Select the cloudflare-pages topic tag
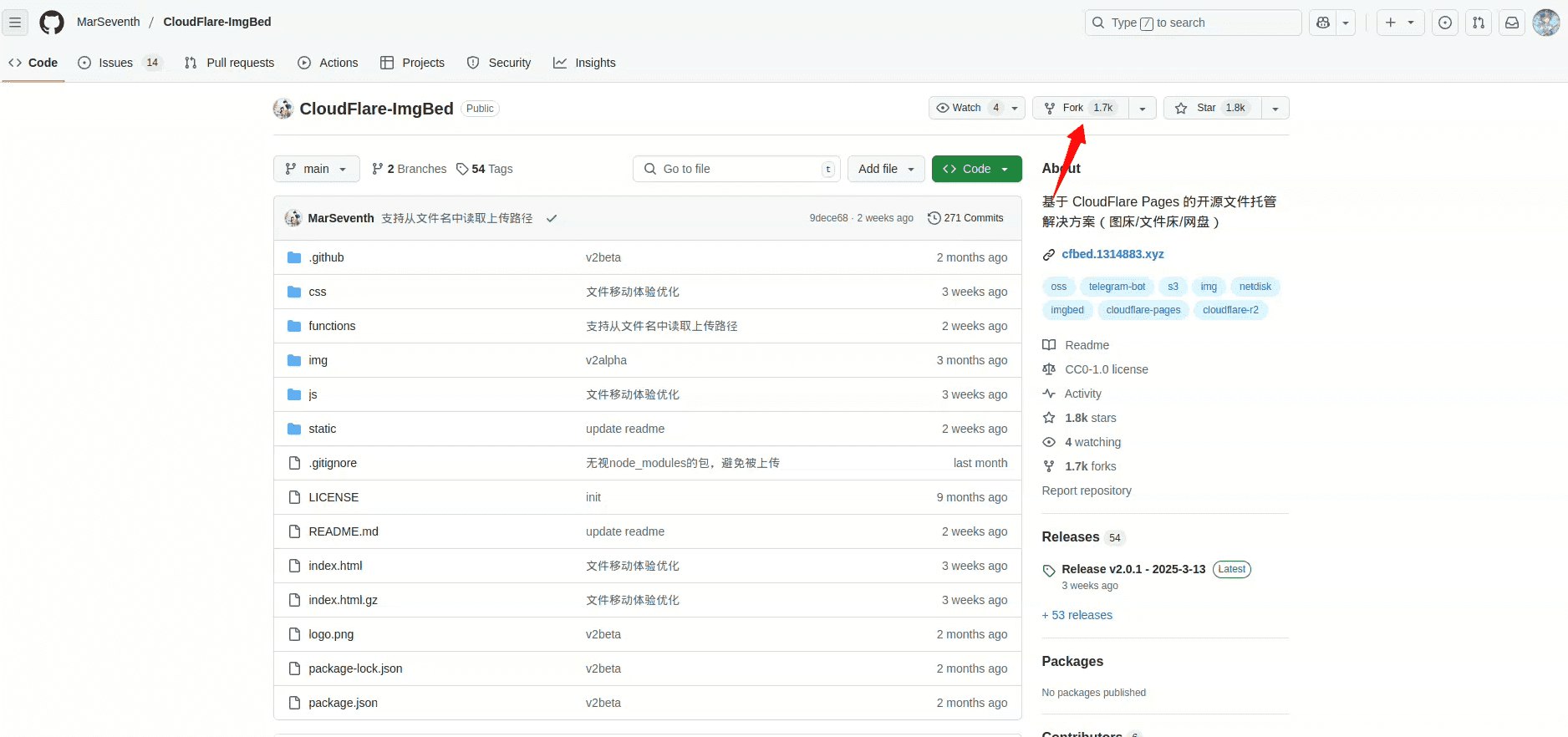 click(x=1143, y=310)
